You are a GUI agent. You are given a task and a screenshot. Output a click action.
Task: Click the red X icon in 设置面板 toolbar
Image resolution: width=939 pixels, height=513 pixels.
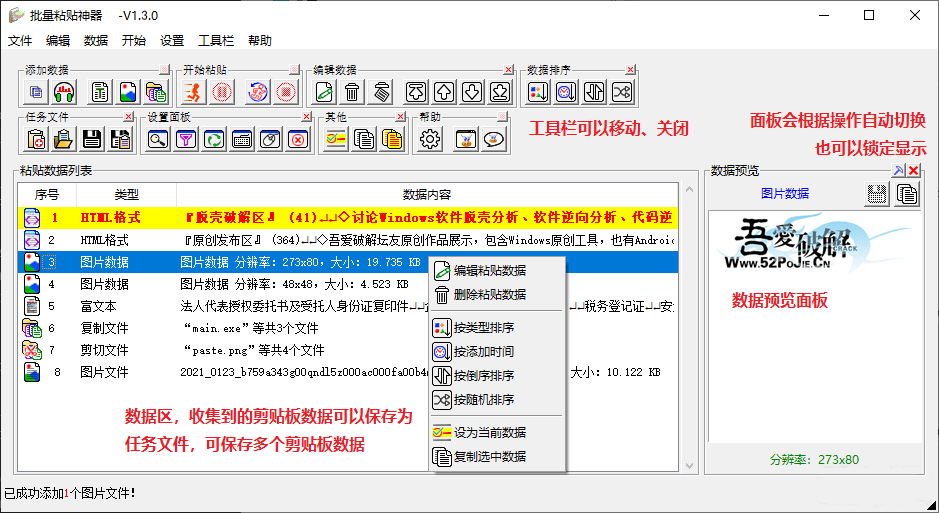[x=298, y=139]
